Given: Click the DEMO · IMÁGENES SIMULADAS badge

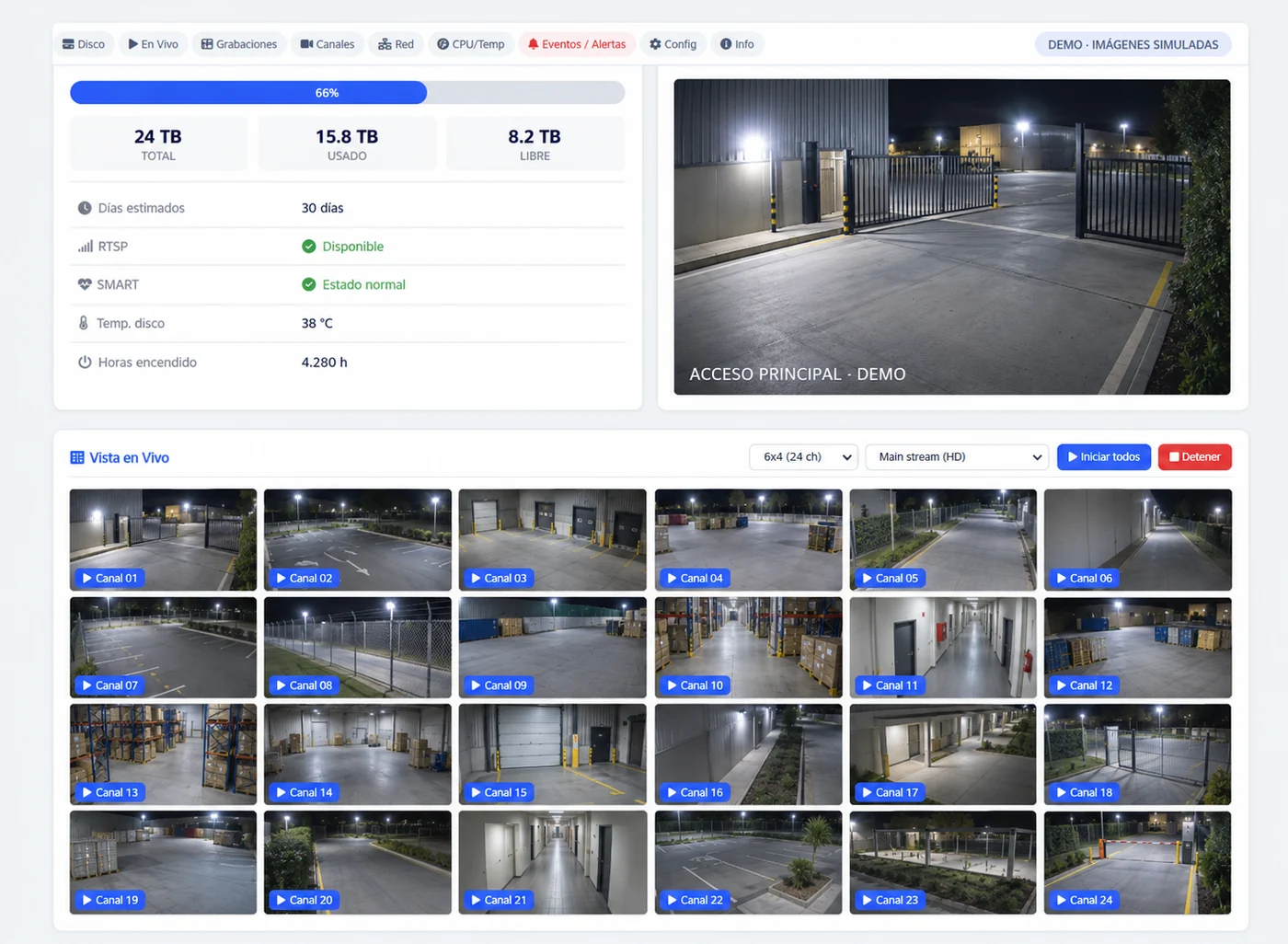Looking at the screenshot, I should pyautogui.click(x=1133, y=44).
